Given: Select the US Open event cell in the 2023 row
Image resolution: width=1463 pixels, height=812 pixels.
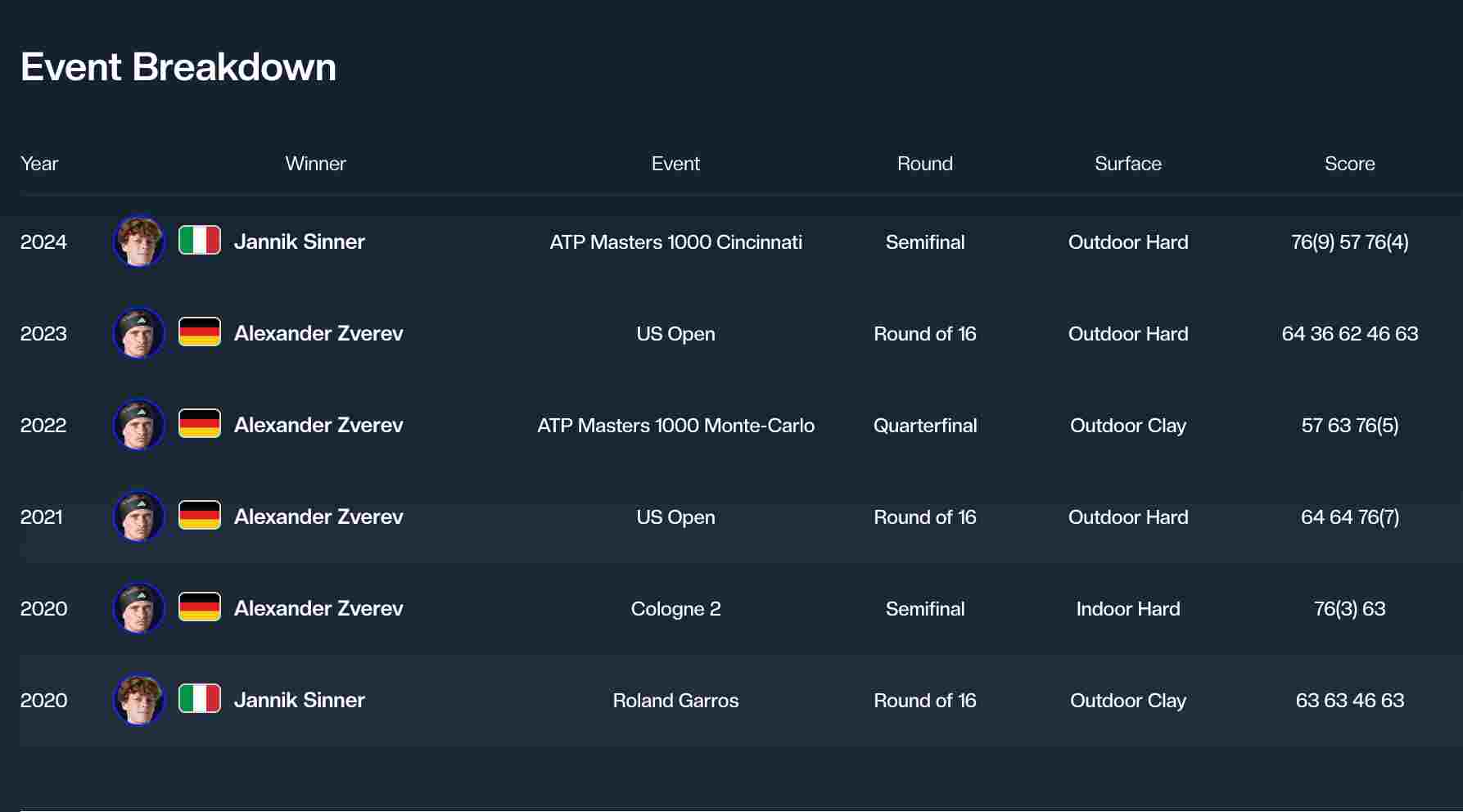Looking at the screenshot, I should click(x=675, y=334).
